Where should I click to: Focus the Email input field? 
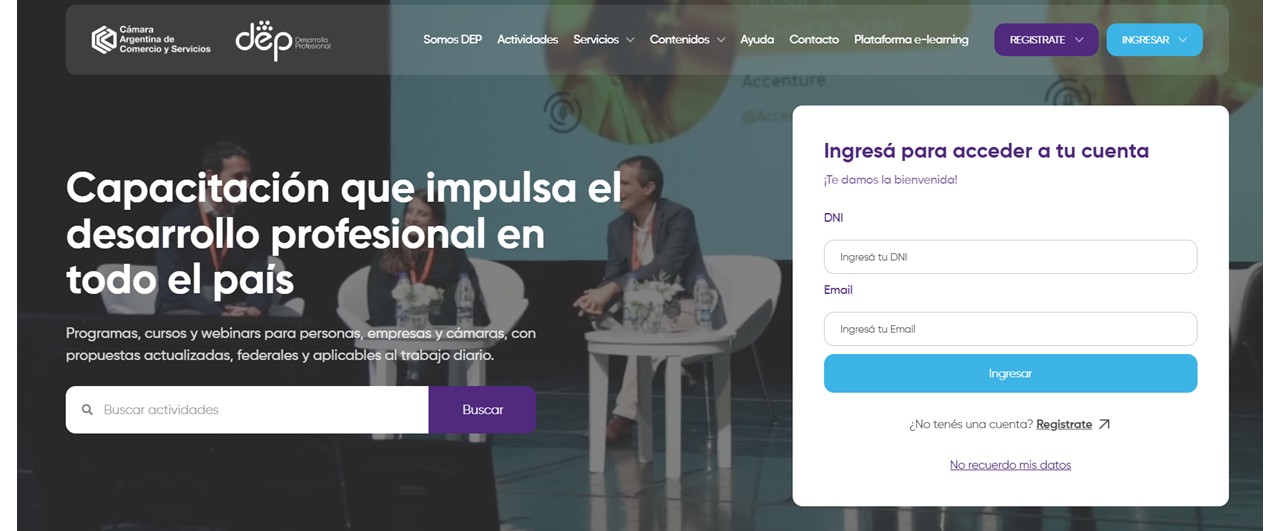(1010, 329)
